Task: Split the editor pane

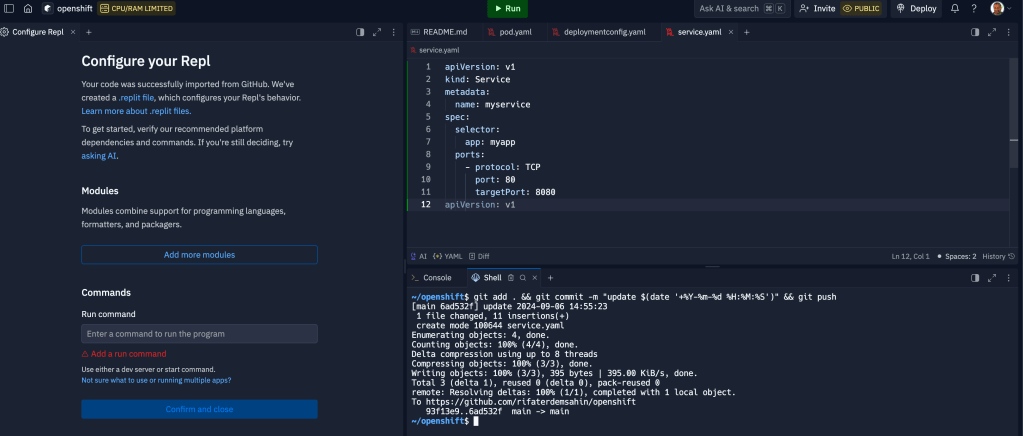Action: pos(975,32)
